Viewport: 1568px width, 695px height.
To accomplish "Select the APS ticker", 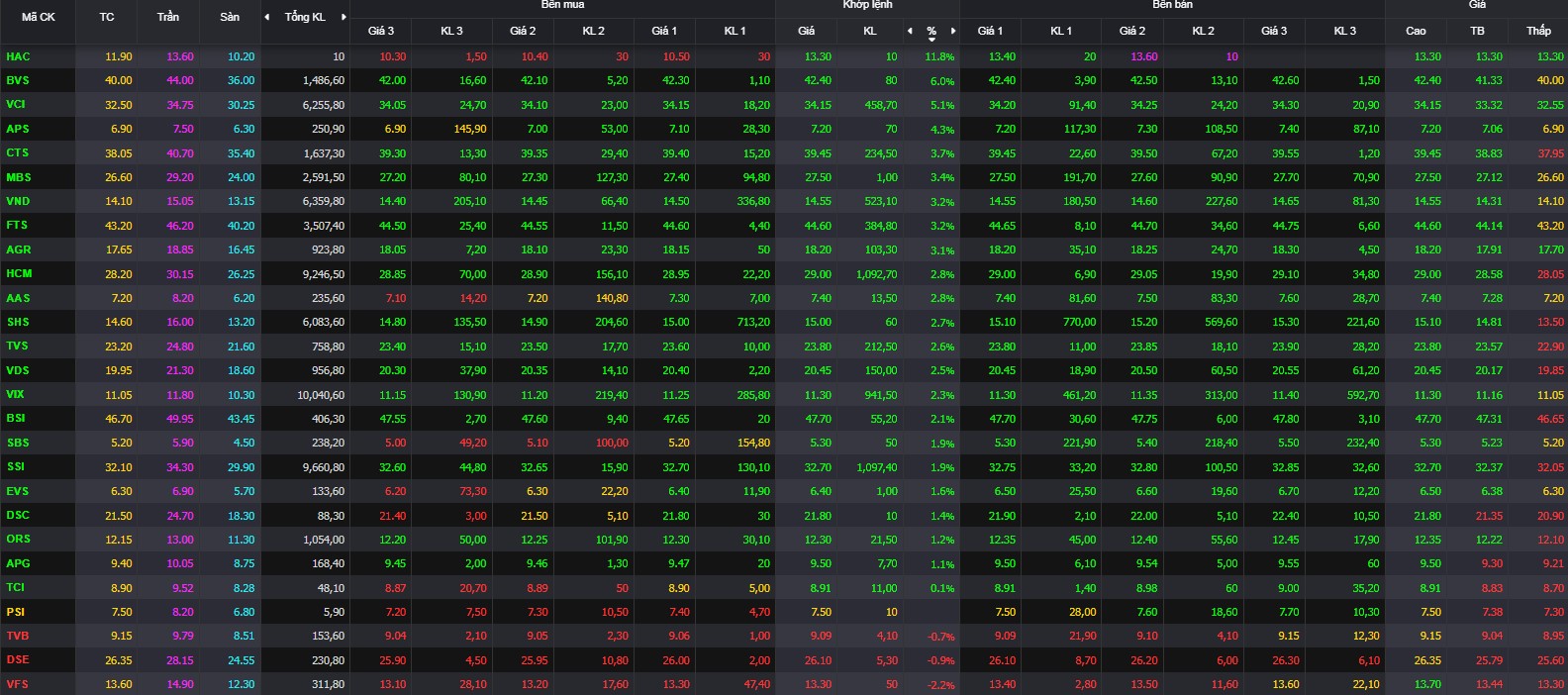I will click(18, 129).
